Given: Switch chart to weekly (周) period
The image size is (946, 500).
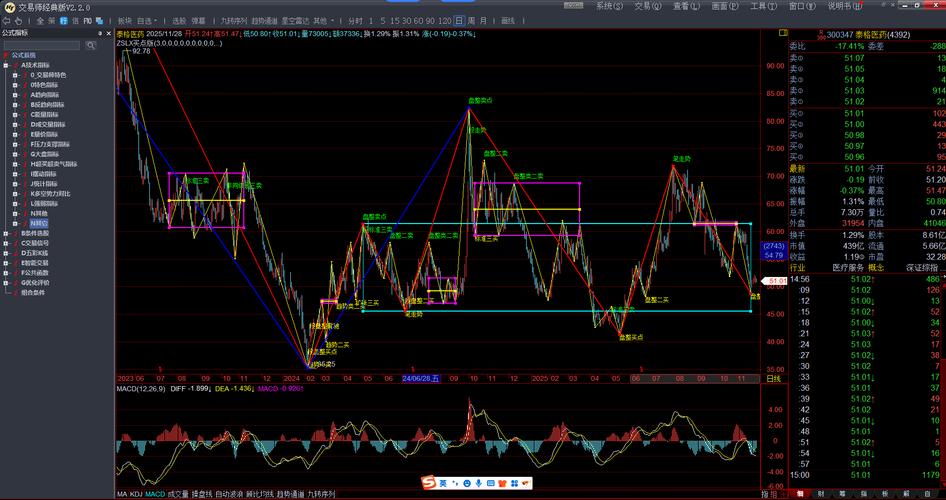Looking at the screenshot, I should 472,20.
